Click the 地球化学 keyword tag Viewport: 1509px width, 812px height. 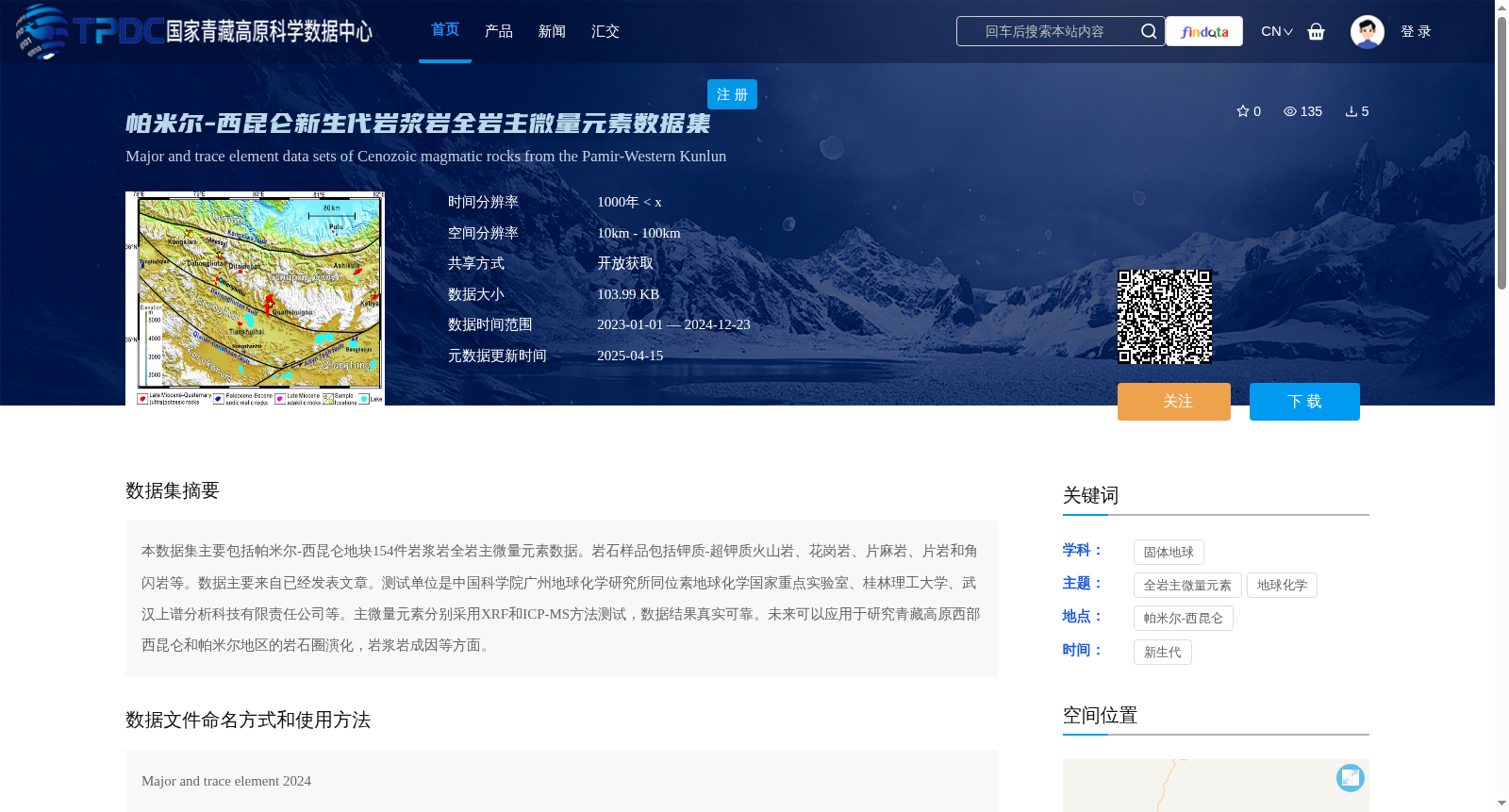(x=1282, y=585)
